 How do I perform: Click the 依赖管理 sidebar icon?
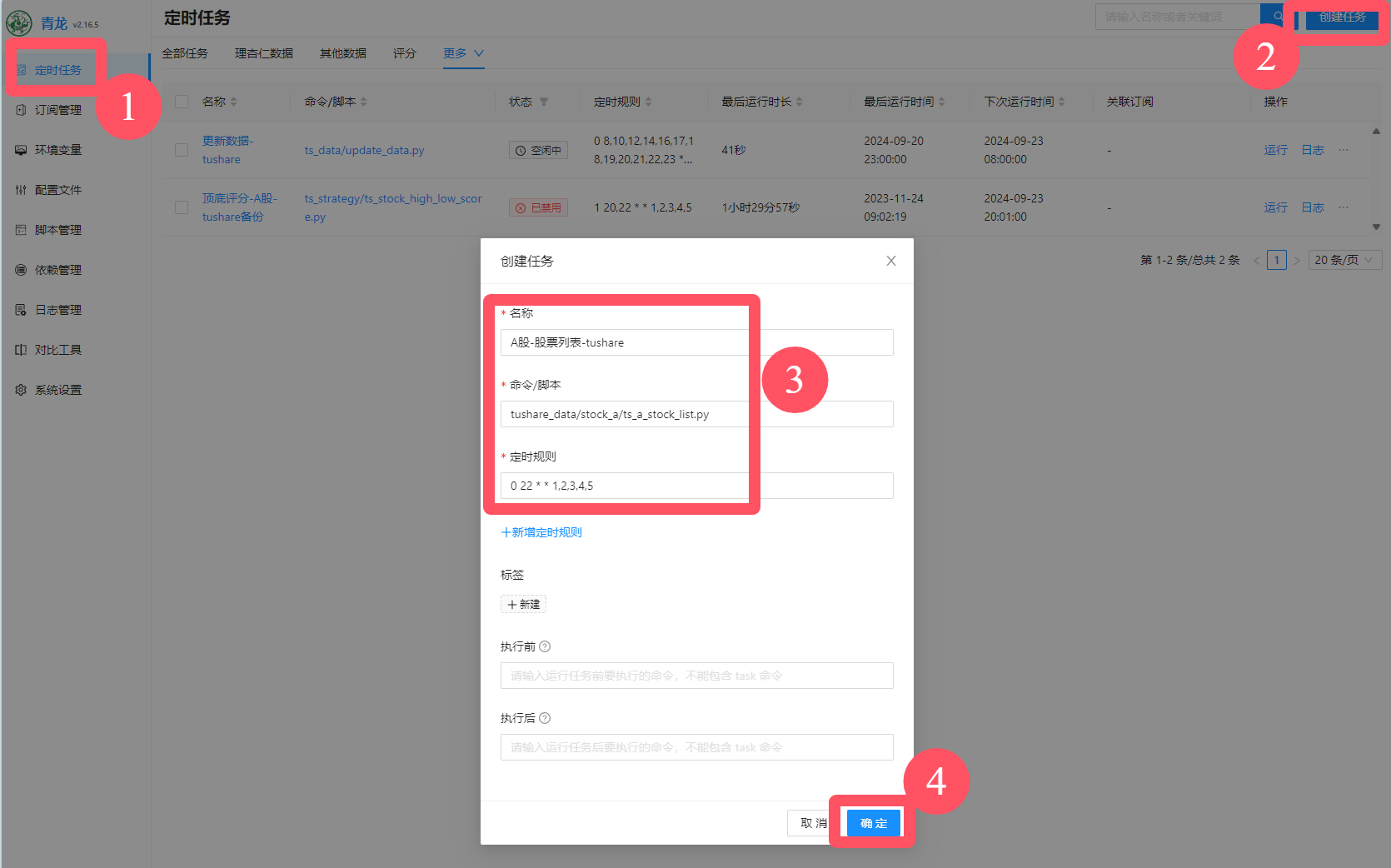tap(21, 270)
